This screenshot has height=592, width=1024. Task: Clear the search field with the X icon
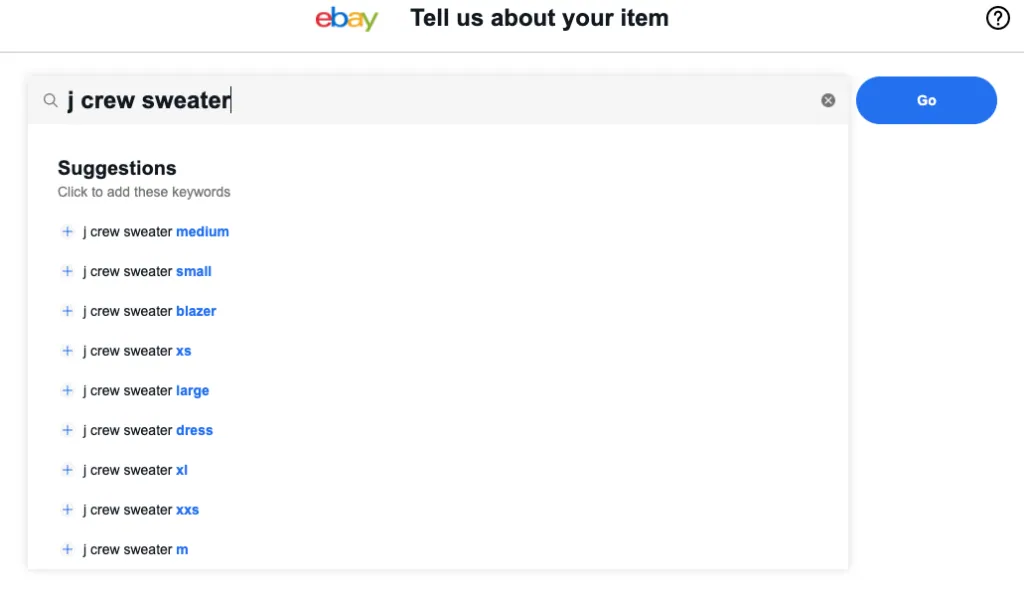click(828, 100)
